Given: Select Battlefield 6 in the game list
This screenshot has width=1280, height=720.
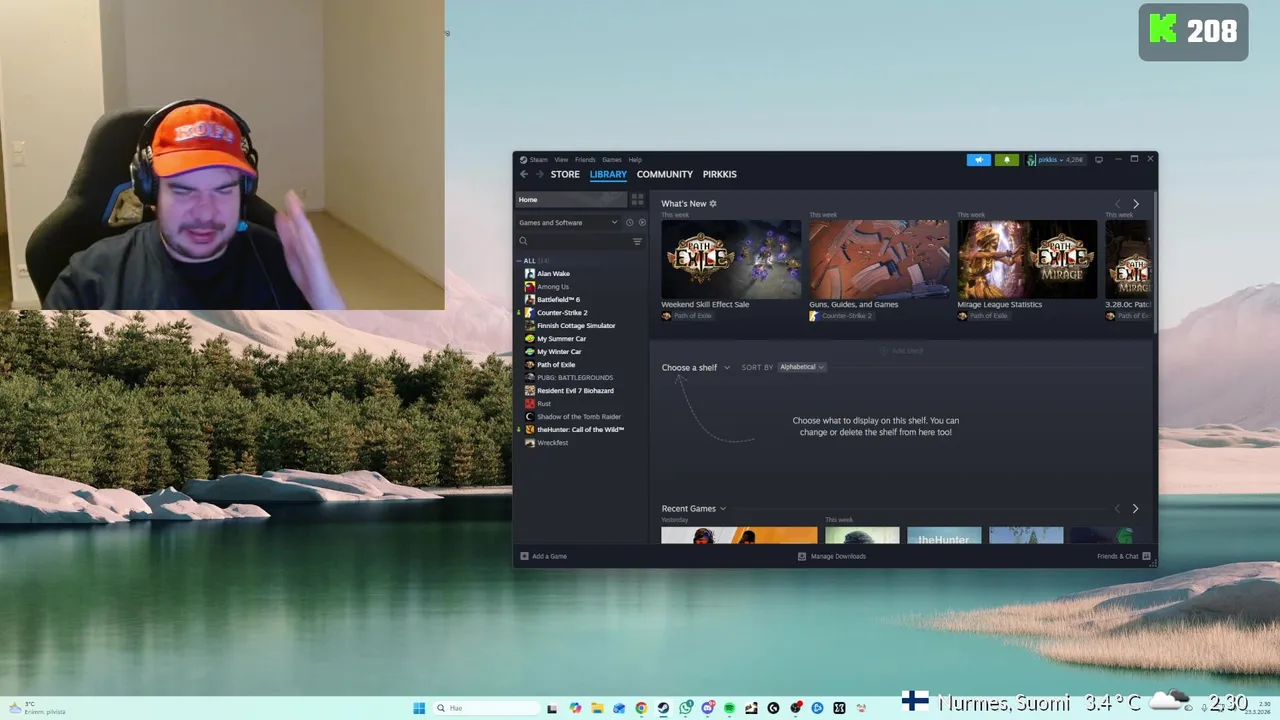Looking at the screenshot, I should [x=558, y=300].
